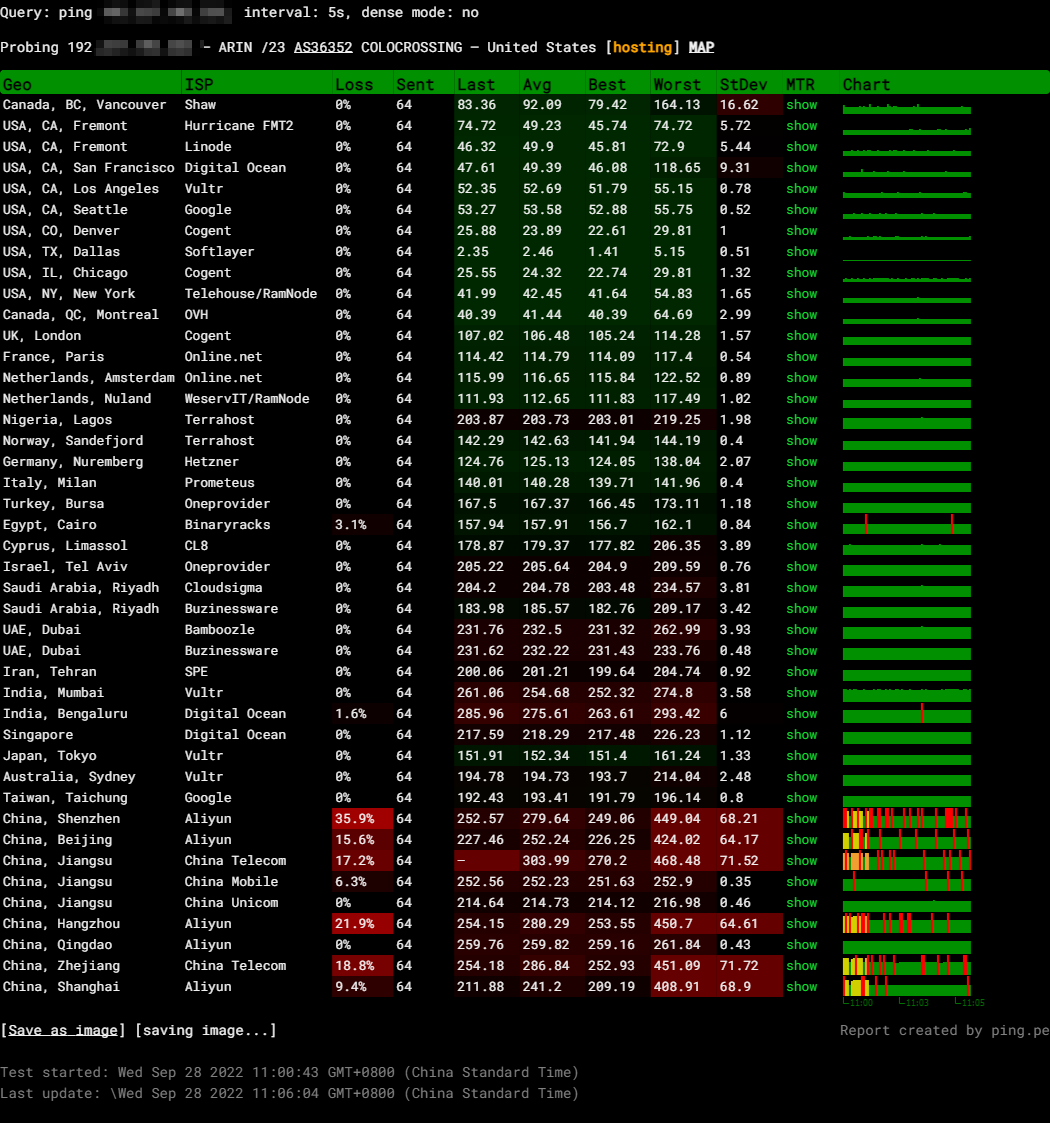Click 'India, Mumbai' geo cell
Viewport: 1050px width, 1123px height.
click(53, 693)
